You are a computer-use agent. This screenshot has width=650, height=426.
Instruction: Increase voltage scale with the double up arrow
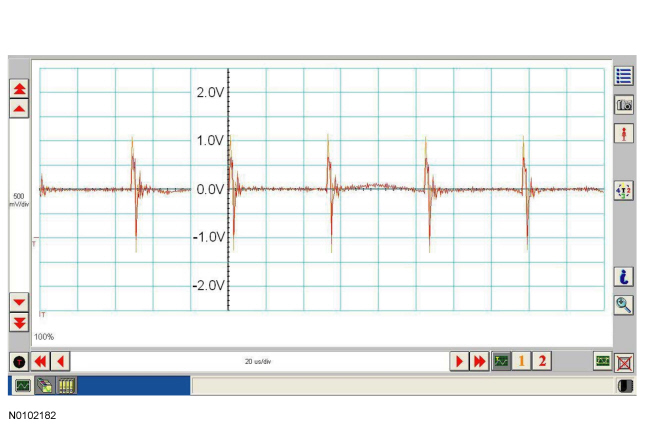(x=19, y=88)
